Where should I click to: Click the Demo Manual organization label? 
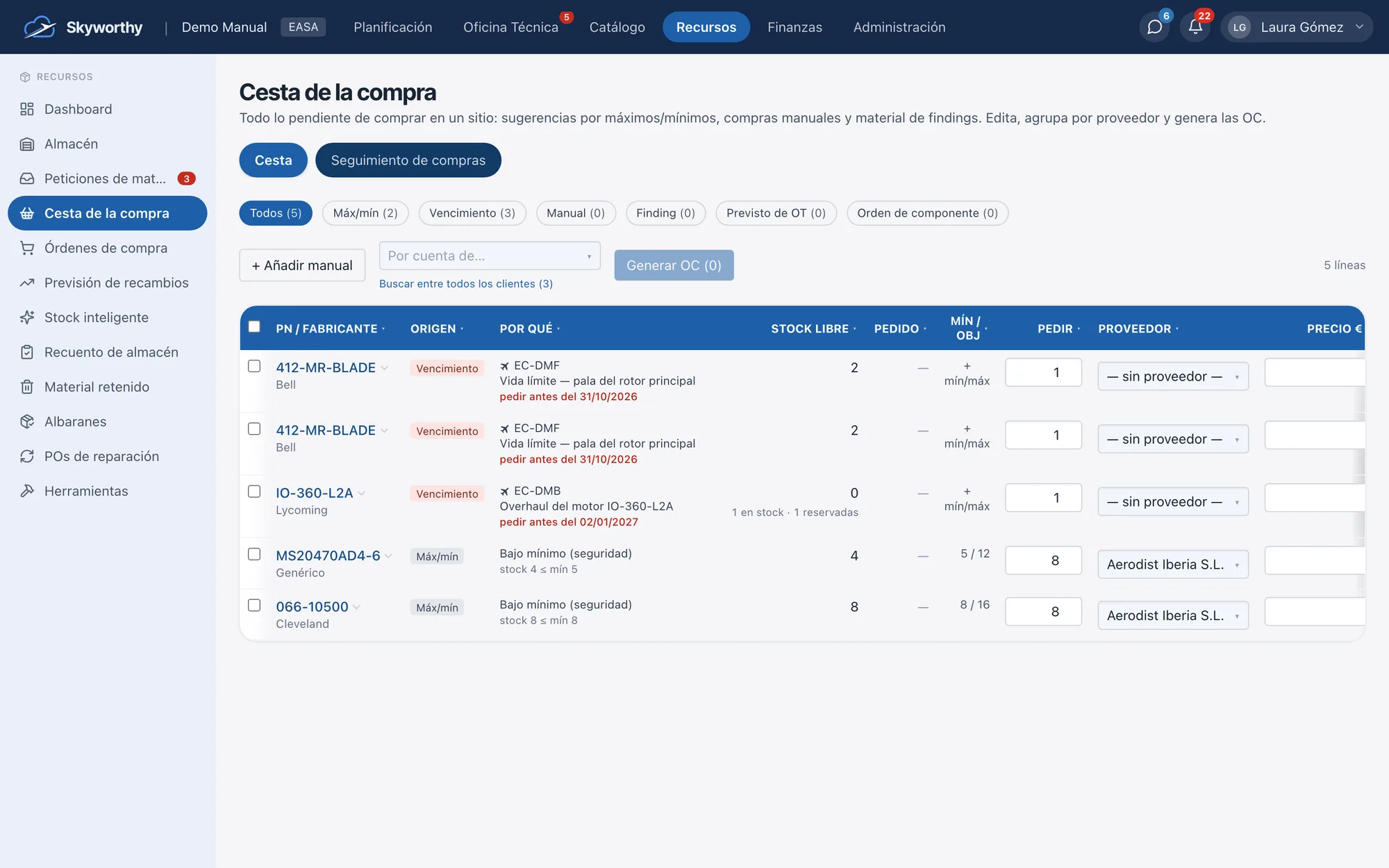point(224,27)
